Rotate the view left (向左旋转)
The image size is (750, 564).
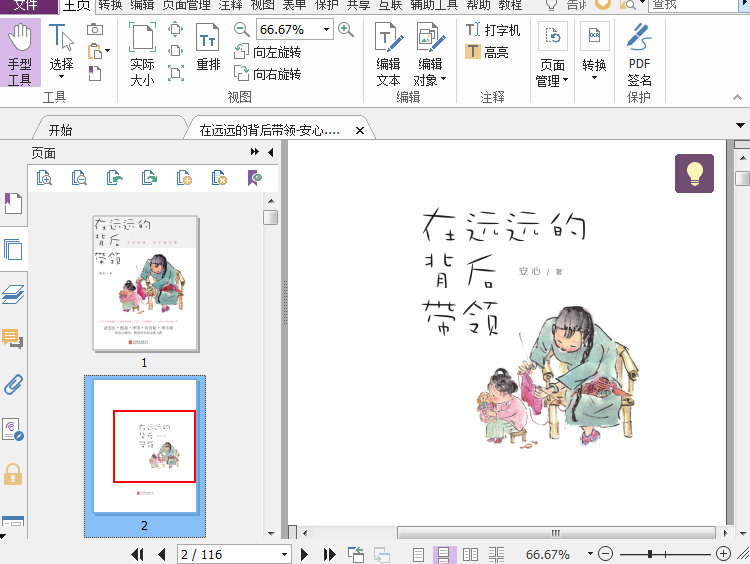click(x=267, y=52)
